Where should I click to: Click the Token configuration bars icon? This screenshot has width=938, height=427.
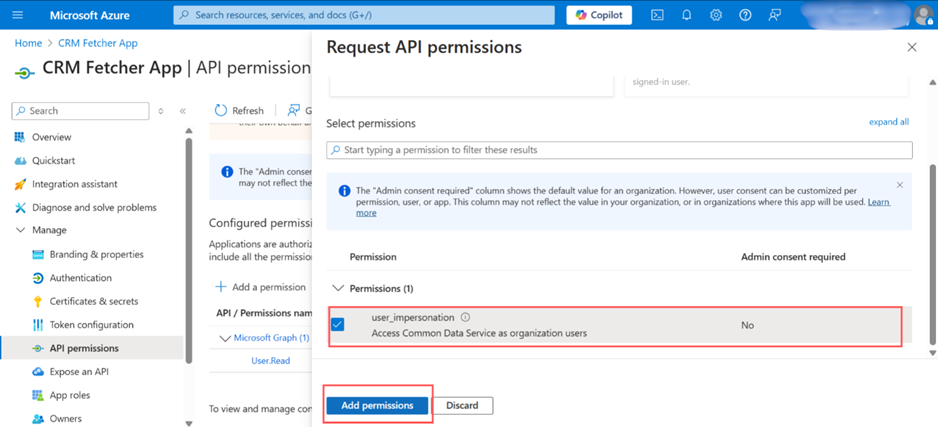(38, 325)
